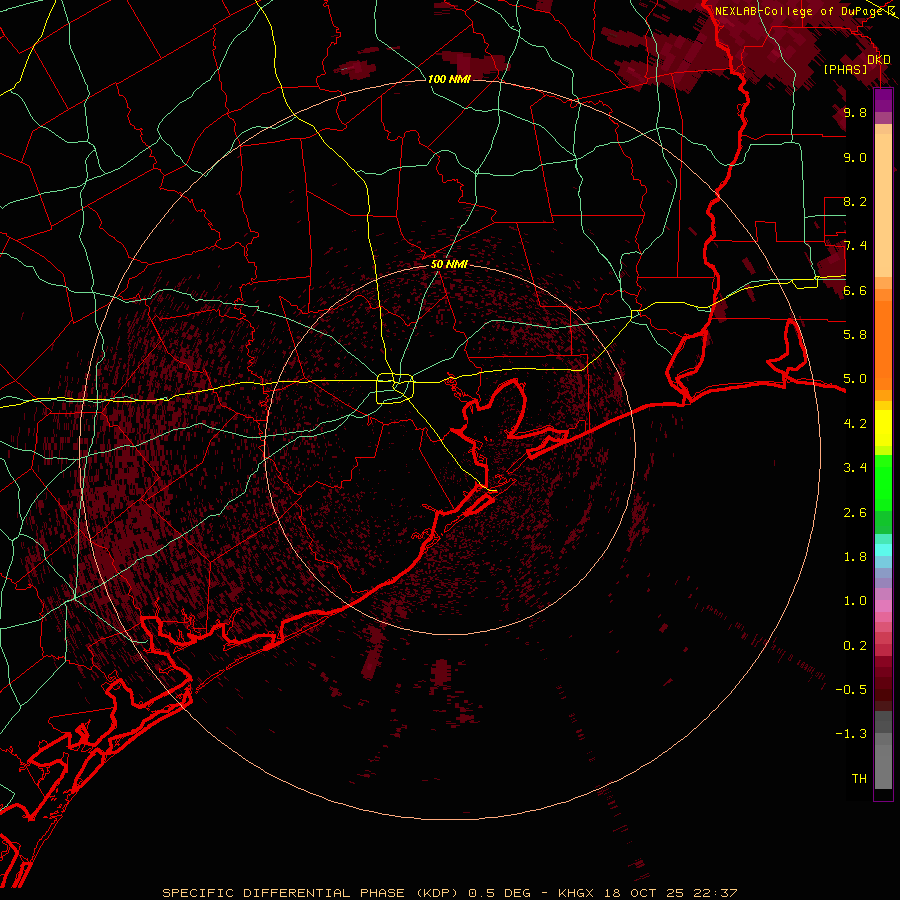
Task: Click the DKD label above the color scale
Action: coord(879,59)
